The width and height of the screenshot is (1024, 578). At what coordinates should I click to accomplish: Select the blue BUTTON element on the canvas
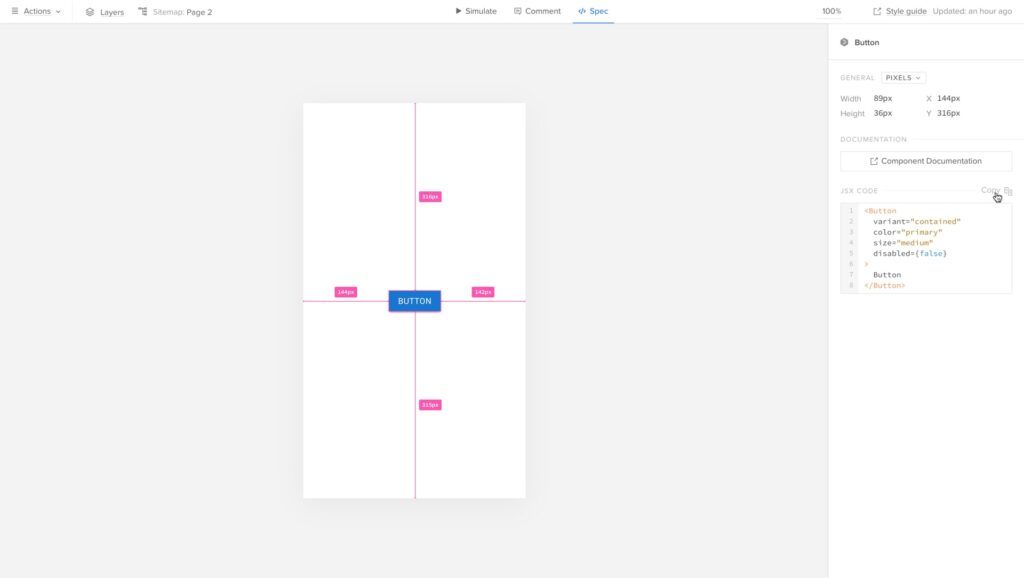413,300
